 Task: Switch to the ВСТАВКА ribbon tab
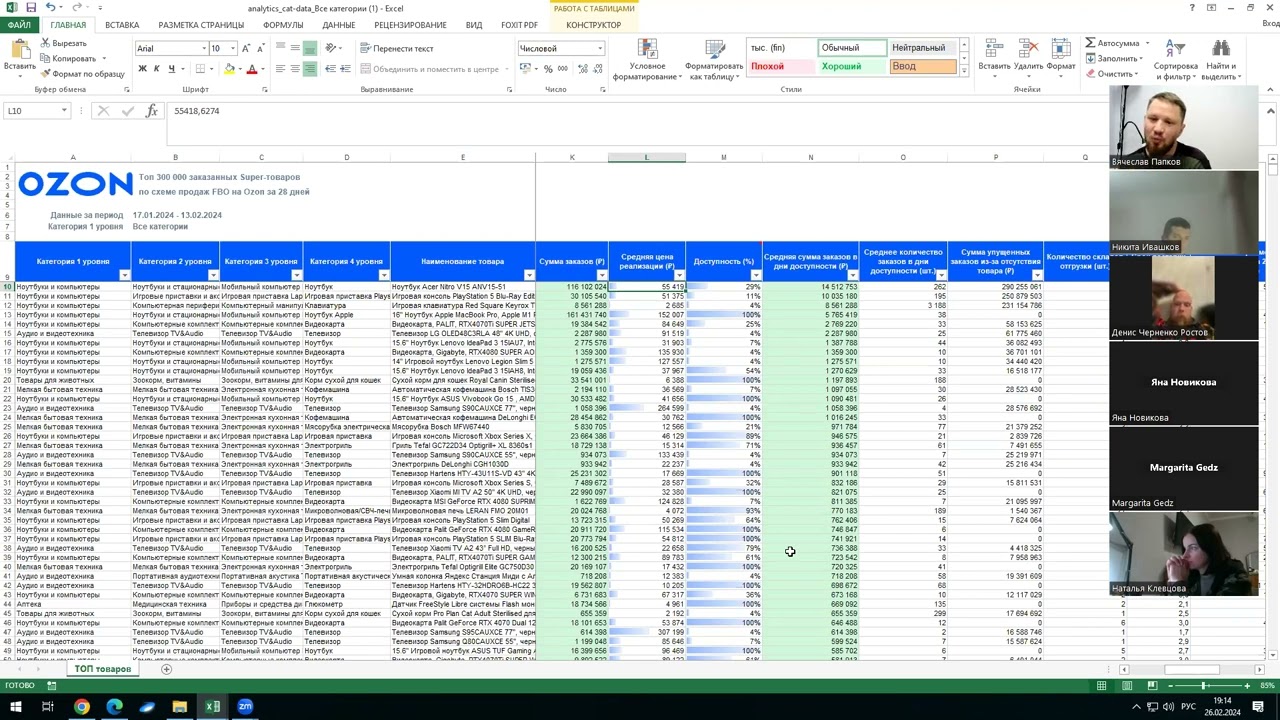click(x=122, y=25)
